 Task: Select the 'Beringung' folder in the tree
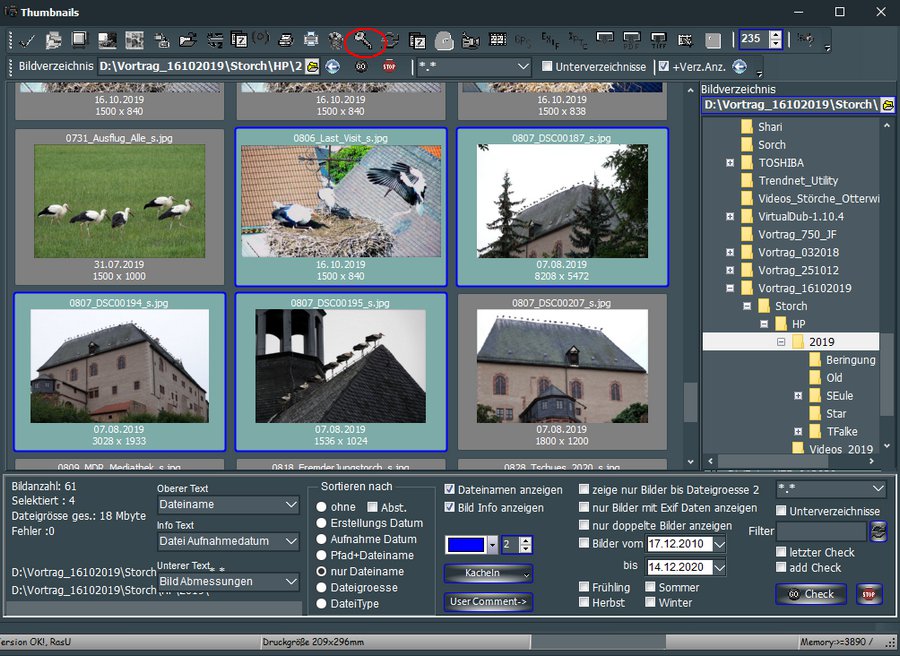tap(849, 360)
